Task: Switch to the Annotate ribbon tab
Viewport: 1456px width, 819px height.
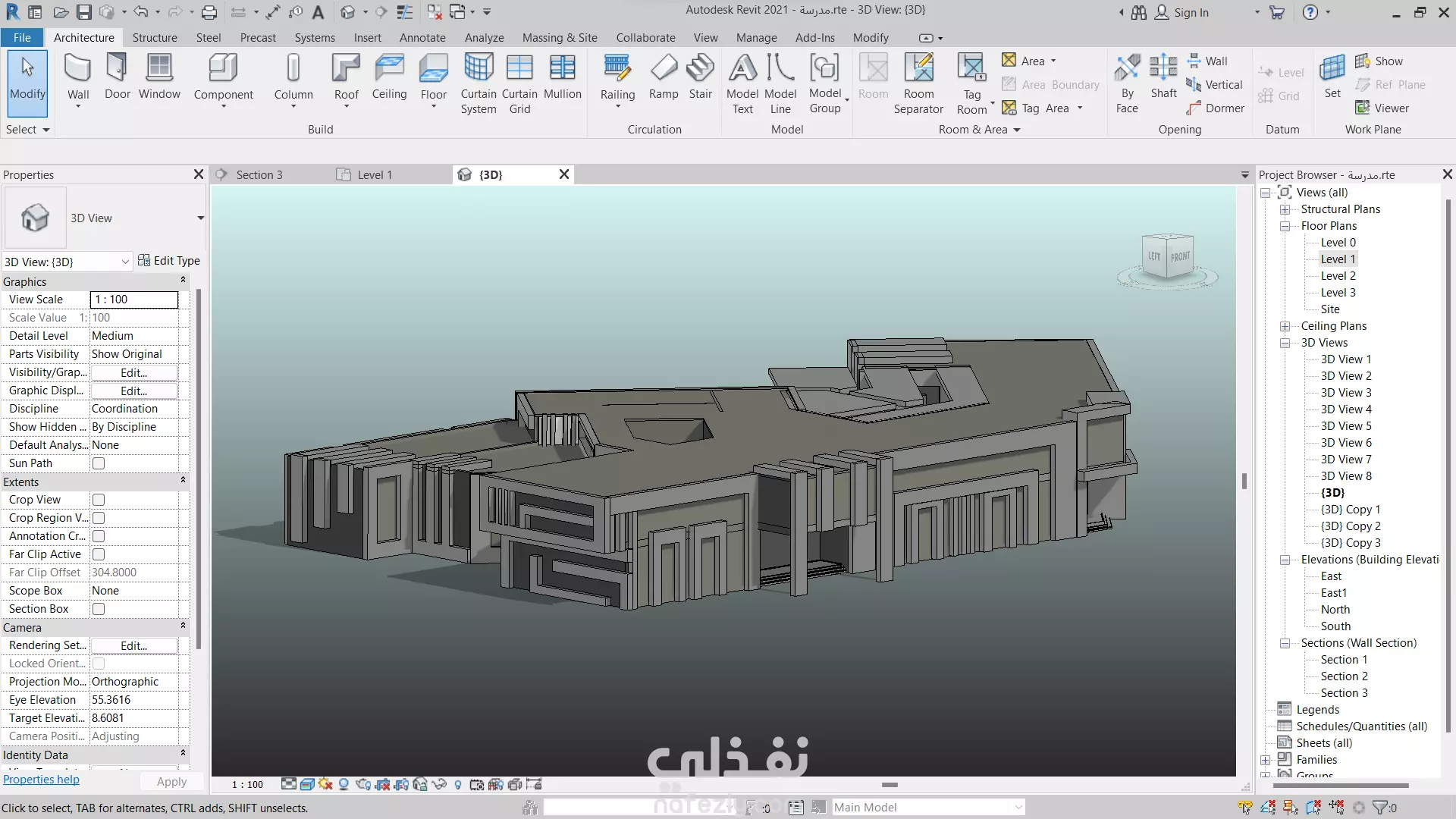Action: pos(422,37)
